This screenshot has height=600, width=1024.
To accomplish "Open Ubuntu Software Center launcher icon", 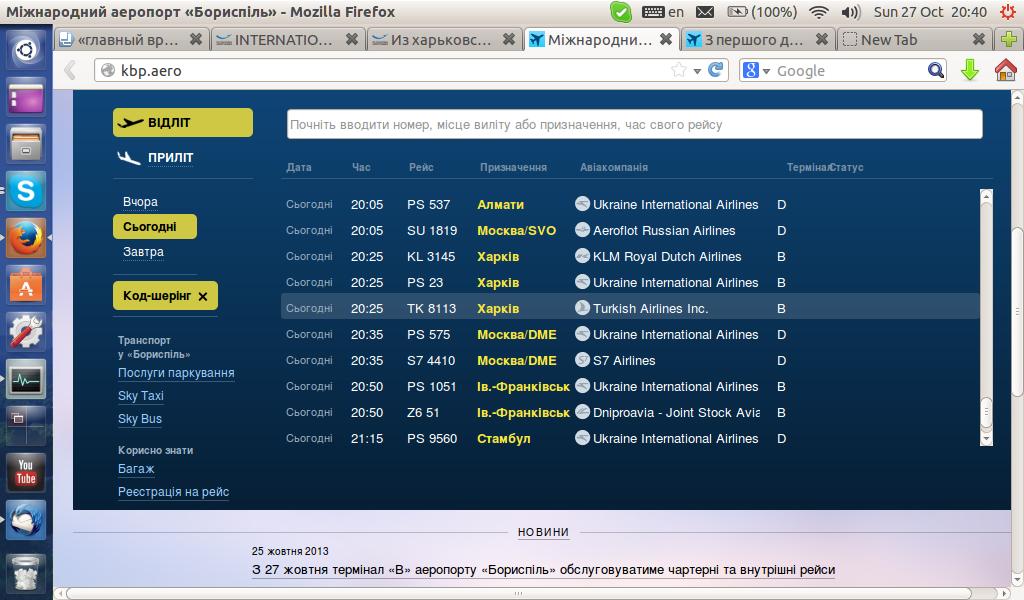I will click(x=26, y=286).
